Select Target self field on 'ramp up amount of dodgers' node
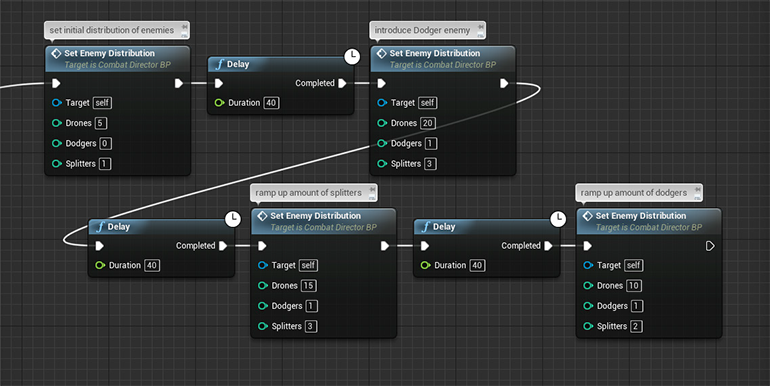Screen dimensions: 770x386 [x=634, y=265]
